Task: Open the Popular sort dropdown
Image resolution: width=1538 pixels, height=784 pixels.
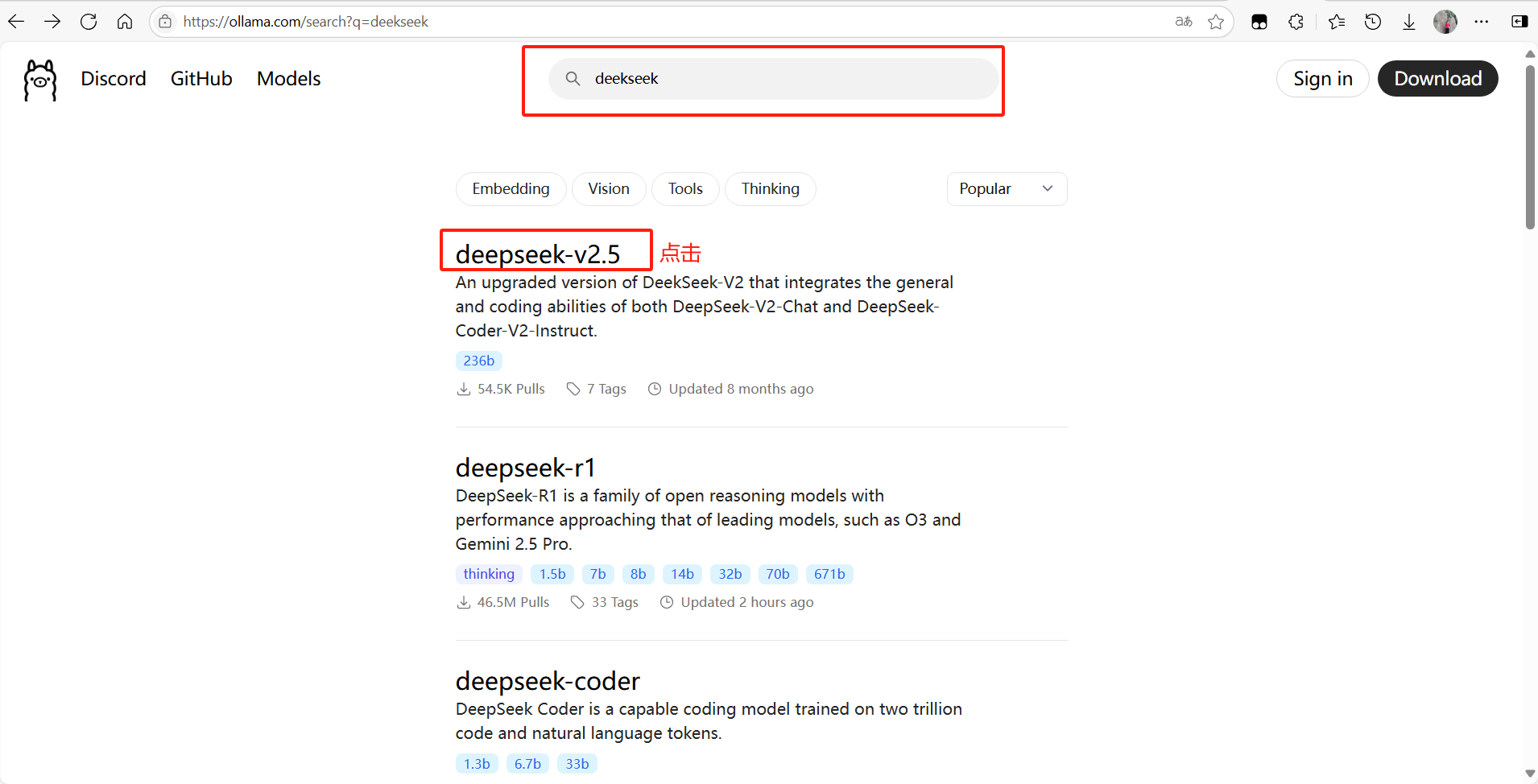Action: 1007,189
